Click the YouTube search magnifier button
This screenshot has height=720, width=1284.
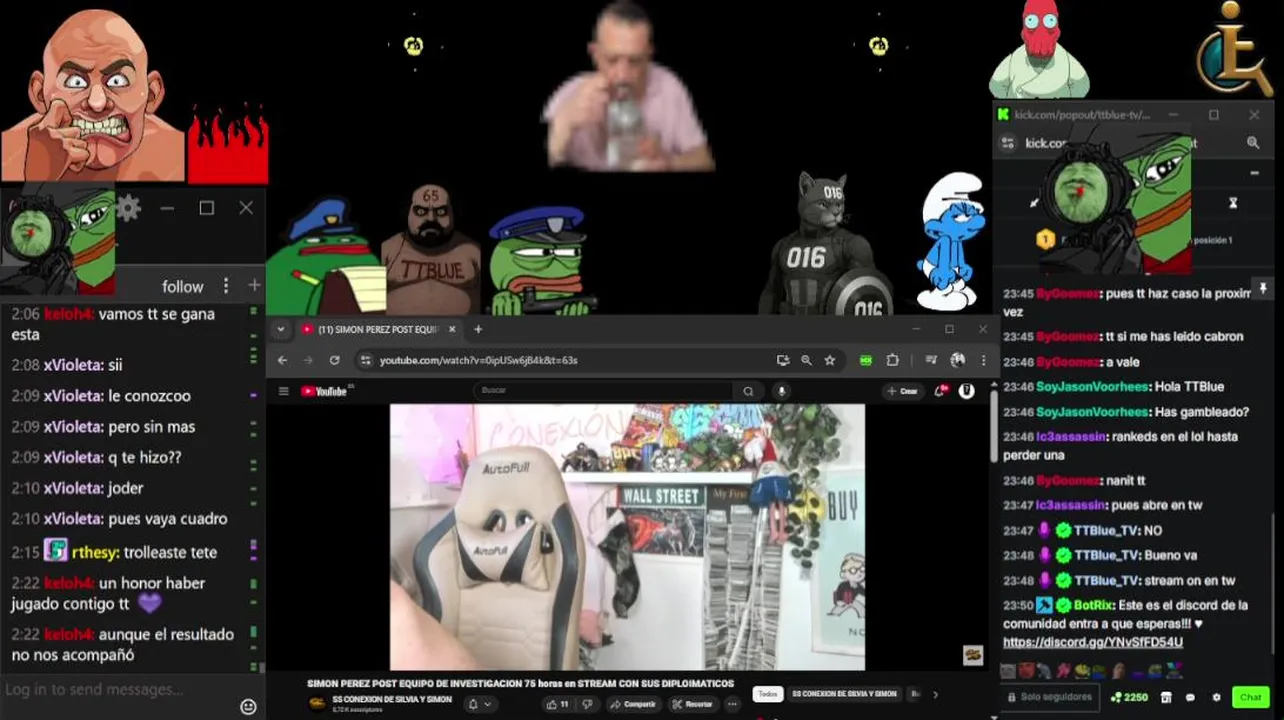pyautogui.click(x=748, y=391)
